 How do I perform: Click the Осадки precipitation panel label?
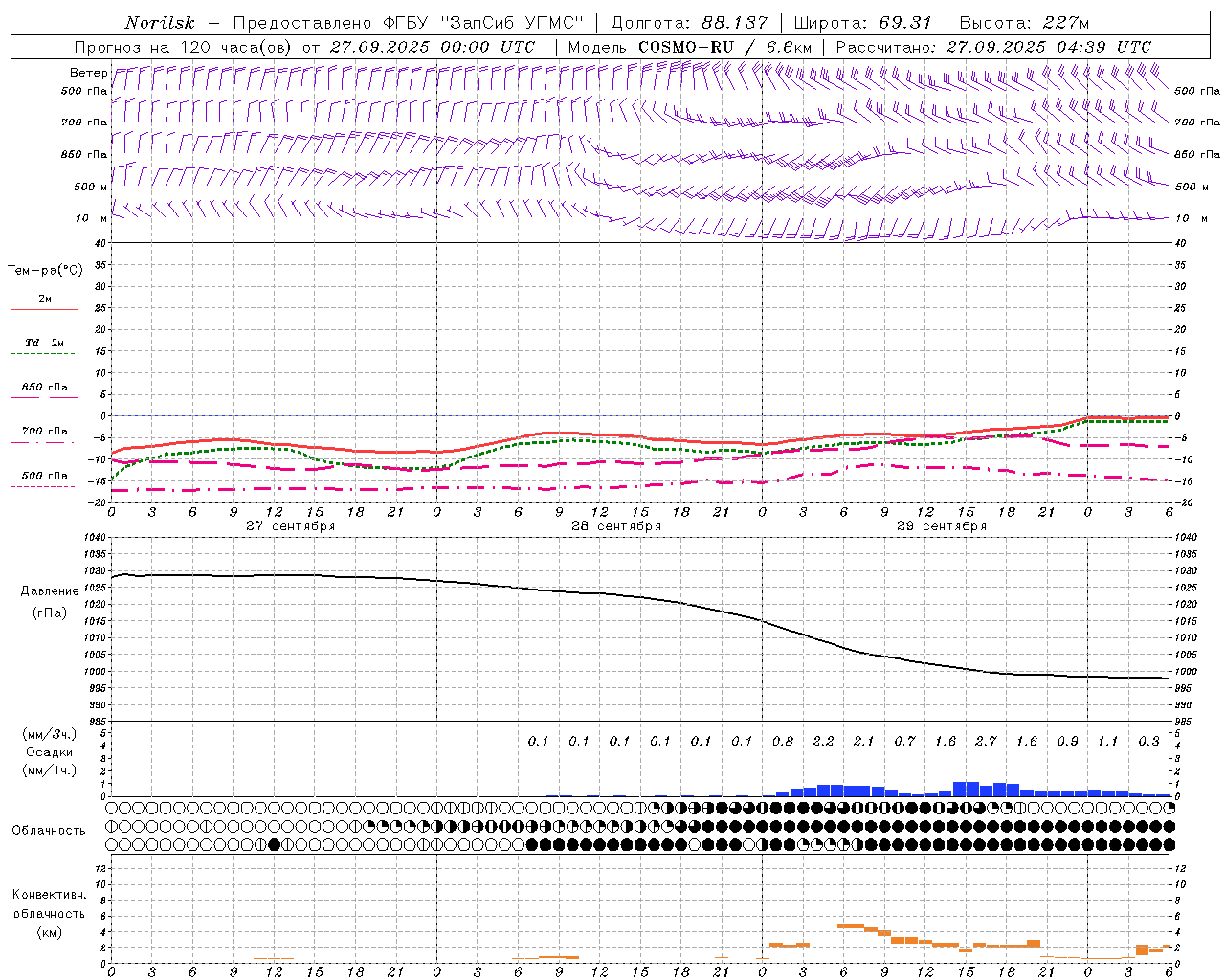pos(49,752)
